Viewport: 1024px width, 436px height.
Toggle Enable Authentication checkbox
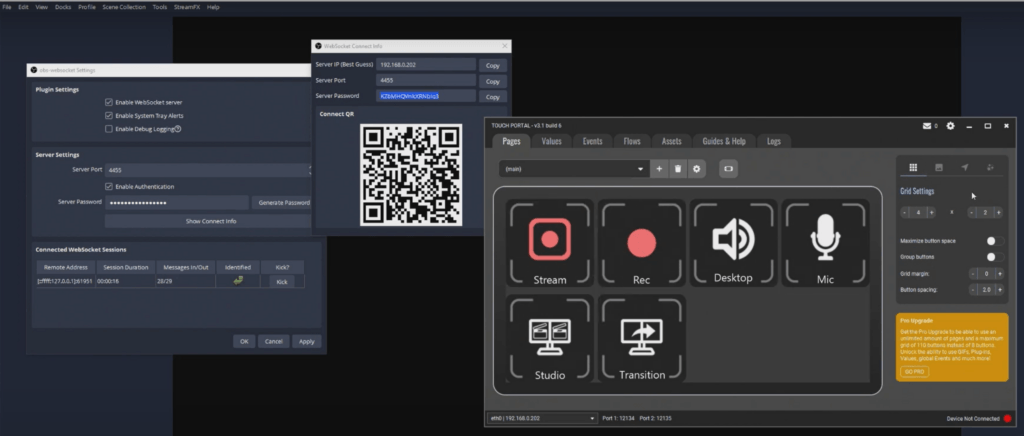(x=108, y=187)
